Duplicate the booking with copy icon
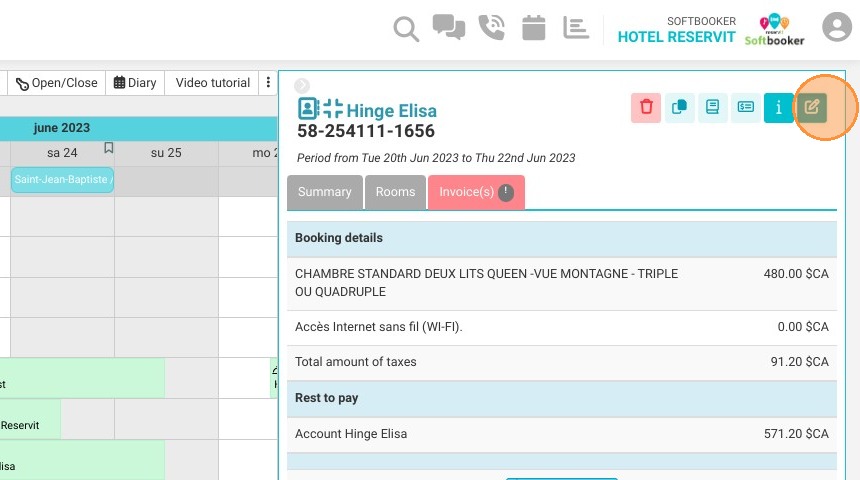The image size is (860, 480). (x=680, y=107)
